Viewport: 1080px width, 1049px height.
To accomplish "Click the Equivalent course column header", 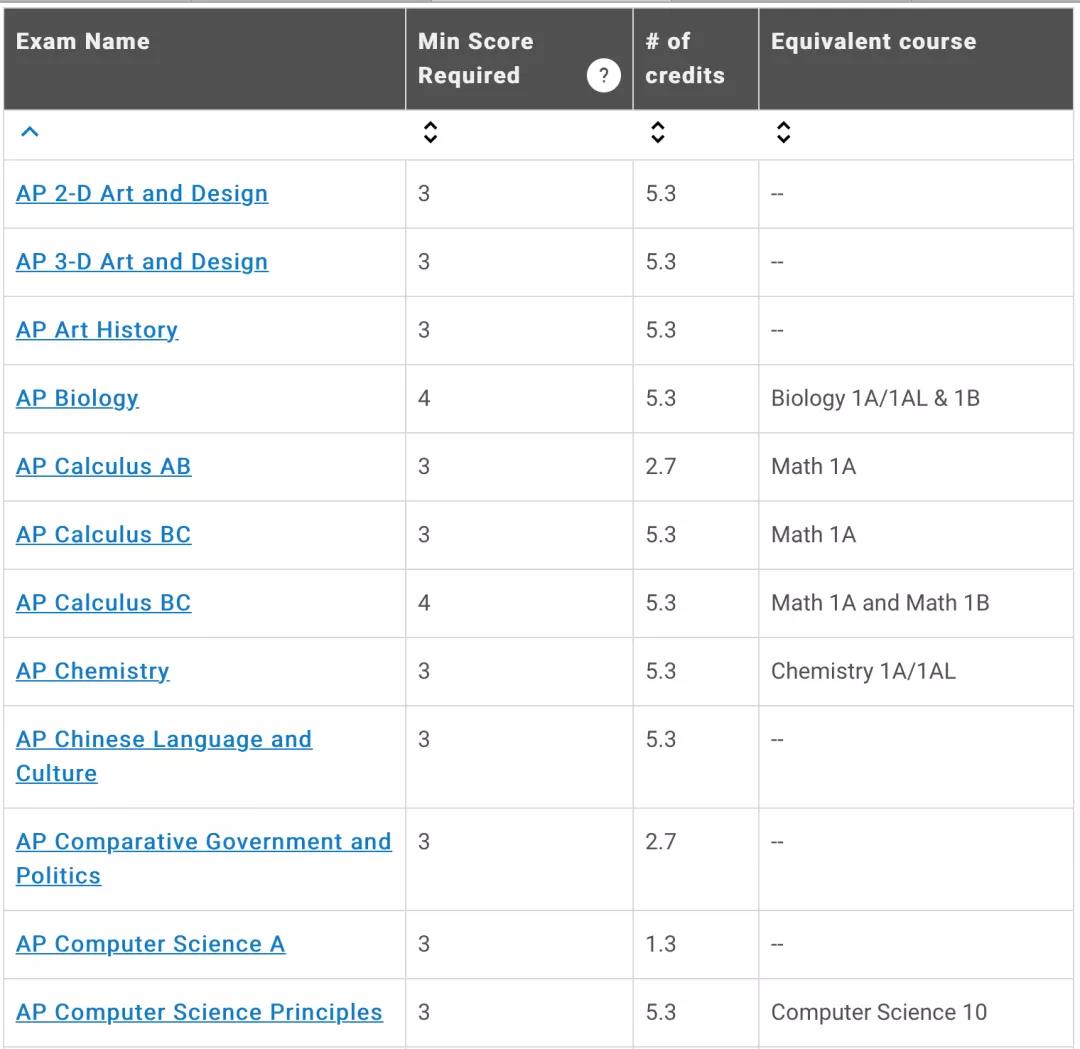I will (873, 42).
